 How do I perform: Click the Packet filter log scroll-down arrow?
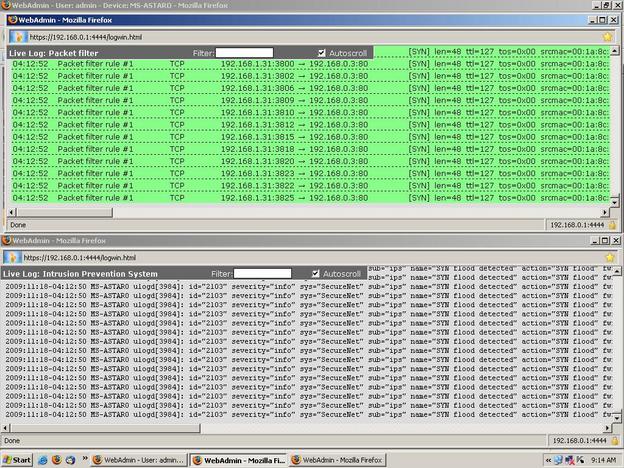[615, 203]
